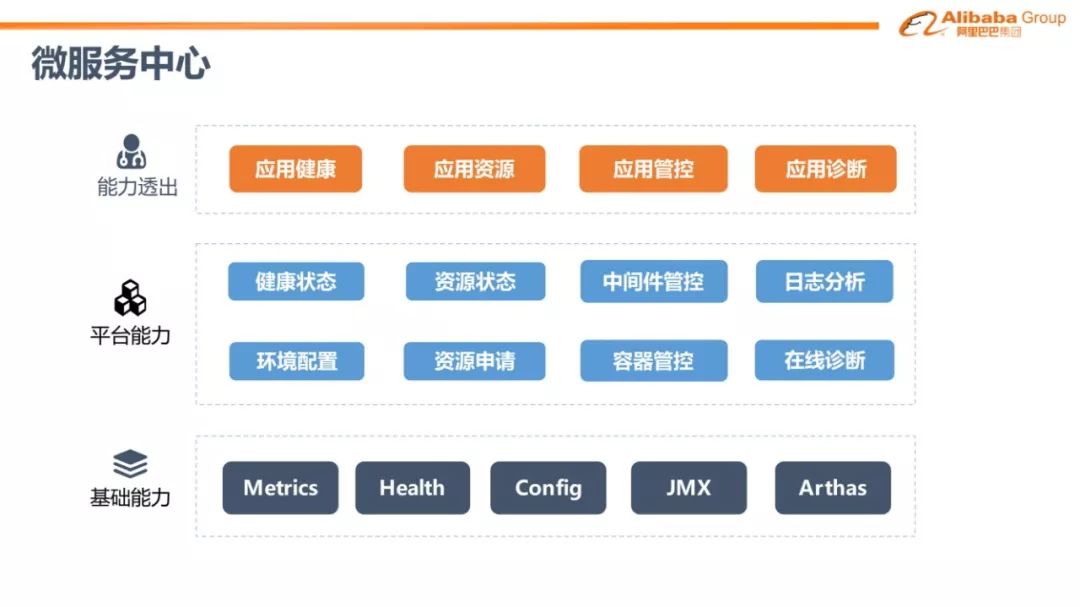Click the 中间件管控 block

click(x=653, y=282)
